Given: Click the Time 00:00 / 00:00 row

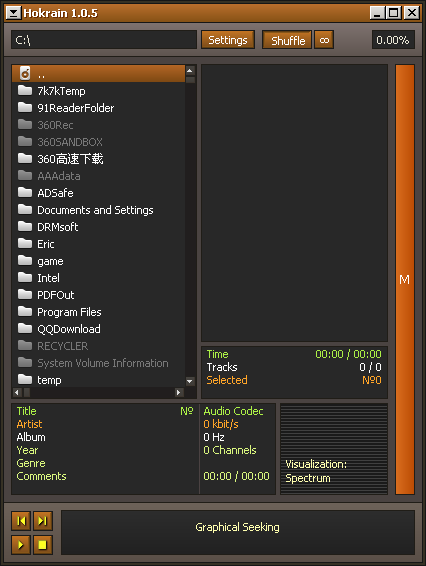Looking at the screenshot, I should click(294, 354).
